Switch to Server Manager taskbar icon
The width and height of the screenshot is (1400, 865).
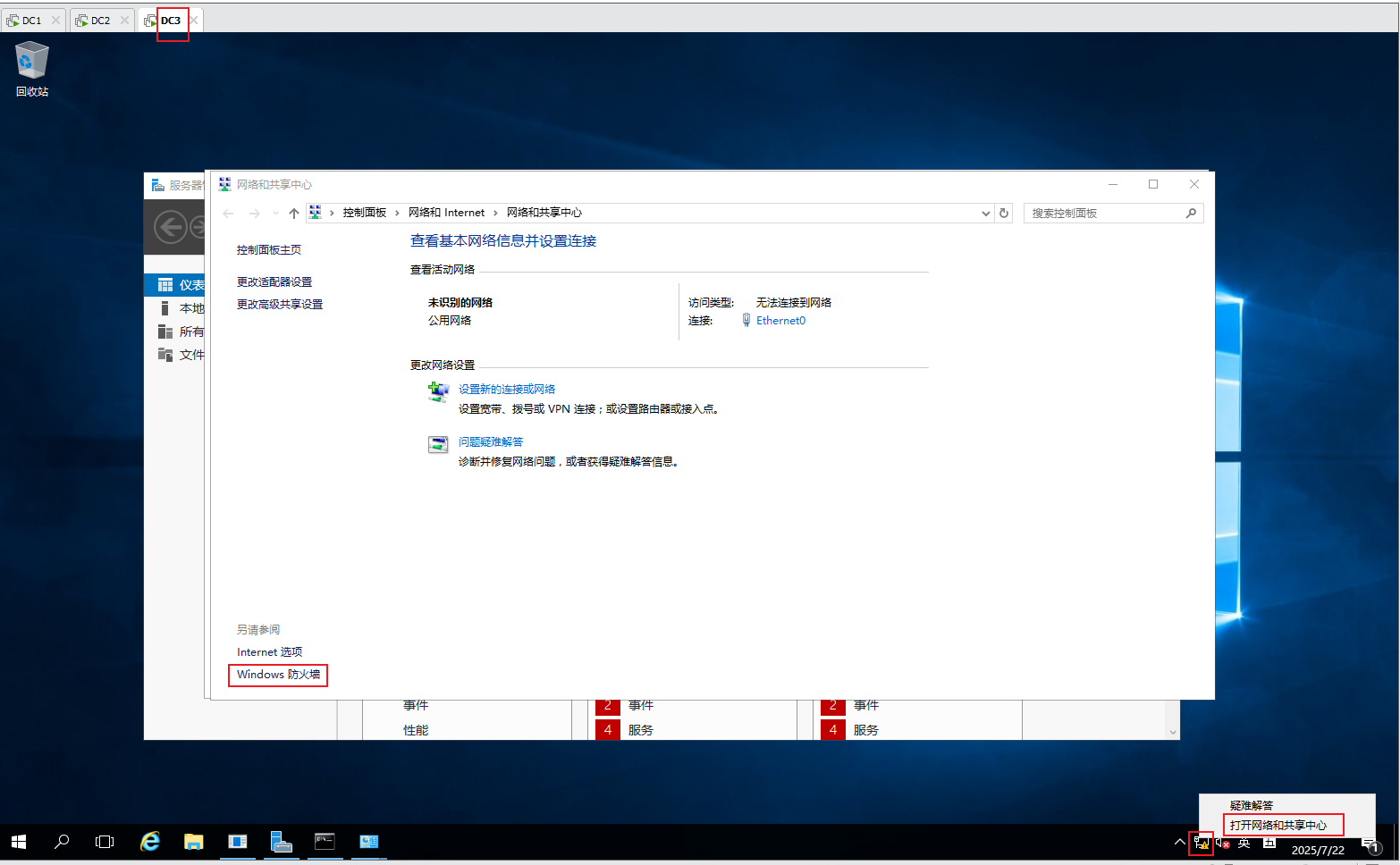point(281,842)
